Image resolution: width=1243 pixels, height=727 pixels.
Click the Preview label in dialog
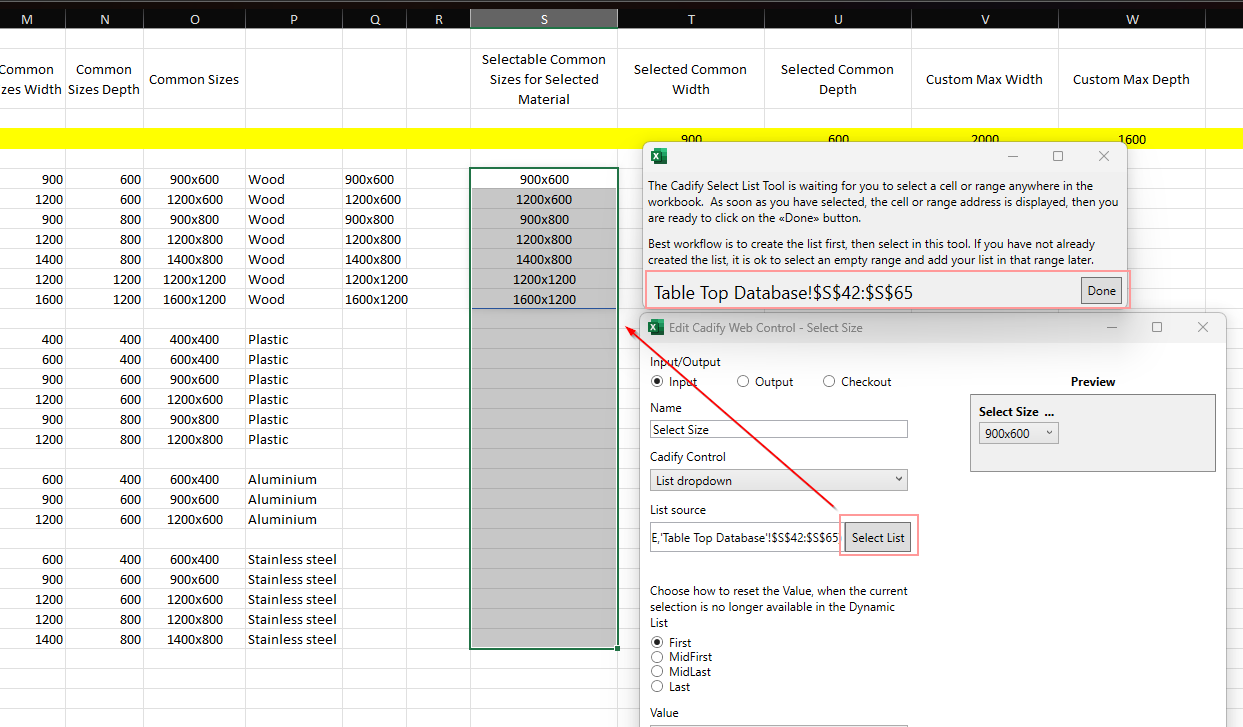tap(1093, 381)
